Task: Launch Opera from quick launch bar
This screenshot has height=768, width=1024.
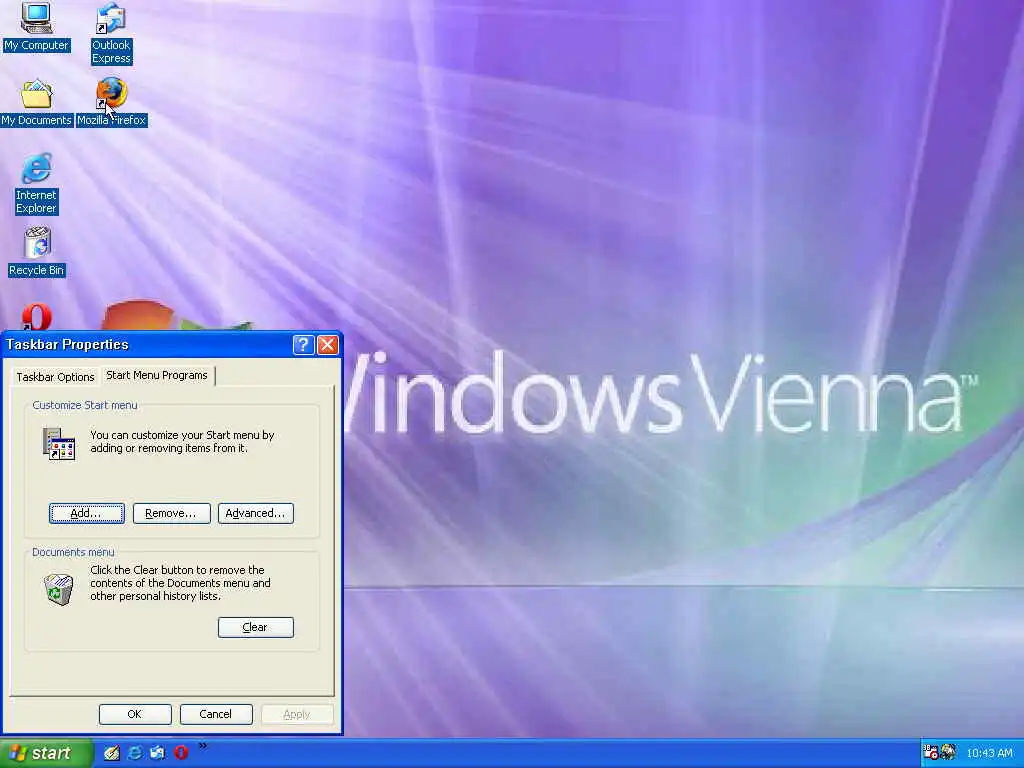Action: (x=181, y=753)
